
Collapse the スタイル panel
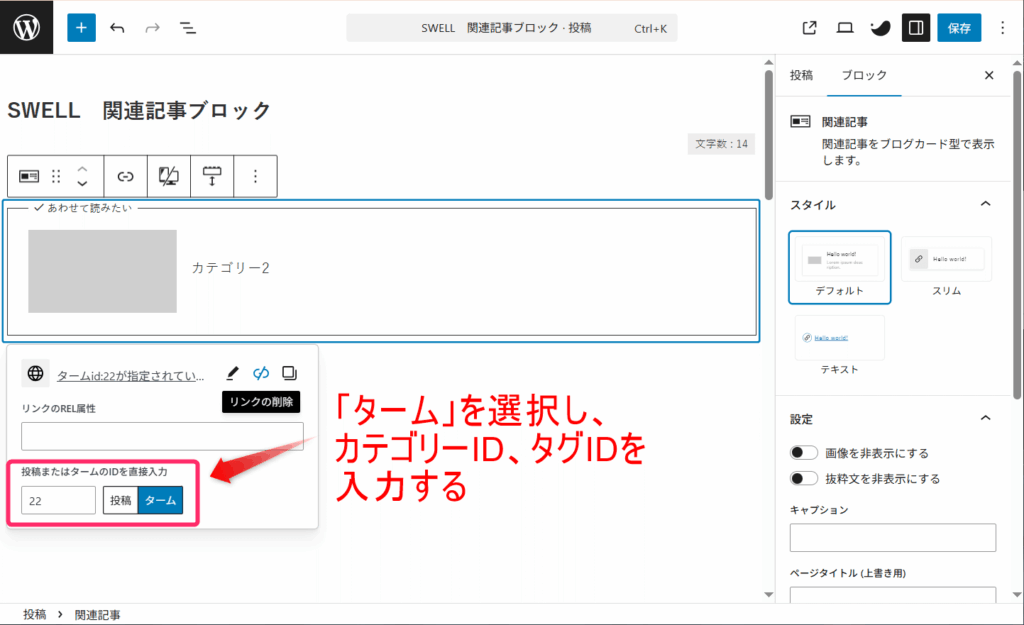click(x=985, y=204)
